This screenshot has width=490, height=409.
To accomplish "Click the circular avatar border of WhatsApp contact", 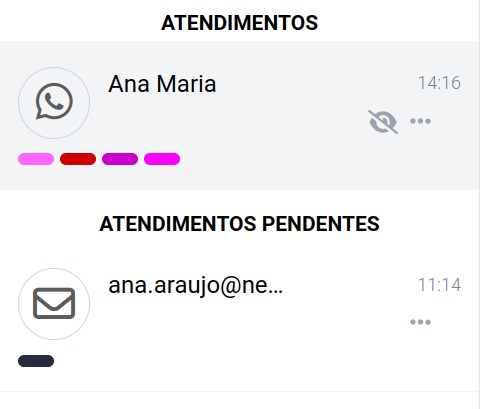I will pyautogui.click(x=54, y=103).
